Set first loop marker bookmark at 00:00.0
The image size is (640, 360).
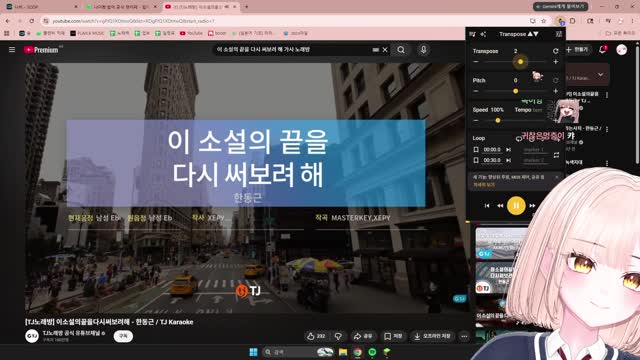coord(476,150)
